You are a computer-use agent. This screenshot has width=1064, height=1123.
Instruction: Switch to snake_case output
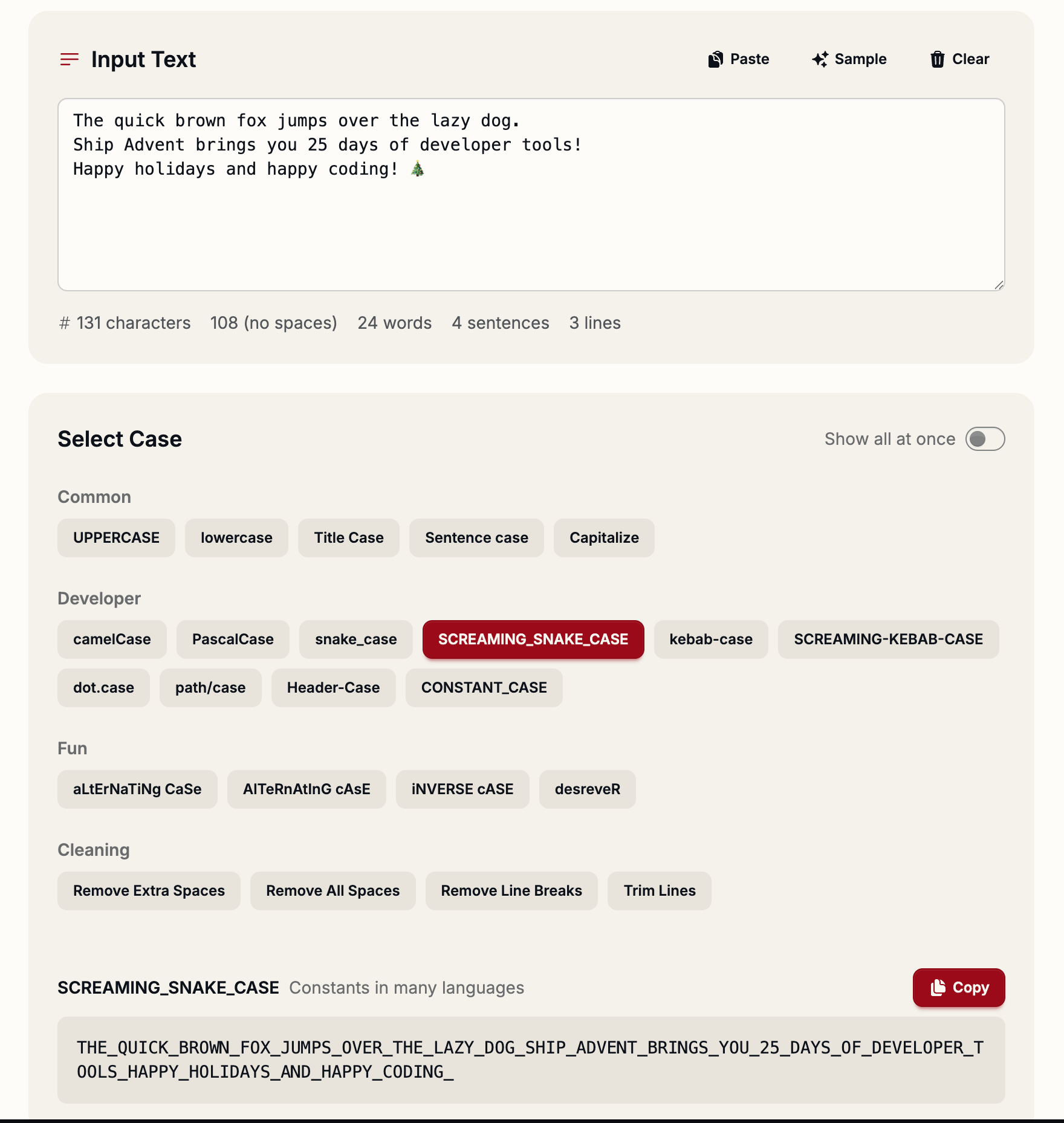coord(355,639)
